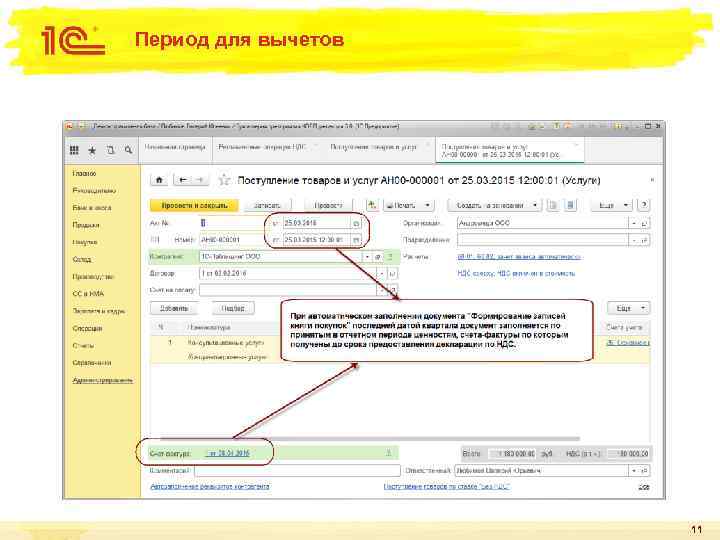Viewport: 720px width, 540px height.
Task: Expand the Ответственный dropdown list
Action: pos(634,471)
